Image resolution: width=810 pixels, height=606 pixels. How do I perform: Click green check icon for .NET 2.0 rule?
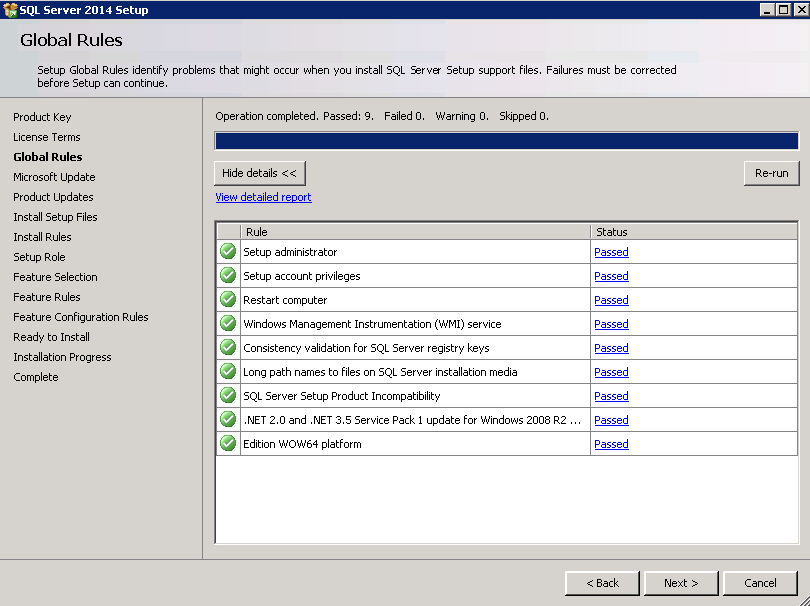(228, 419)
